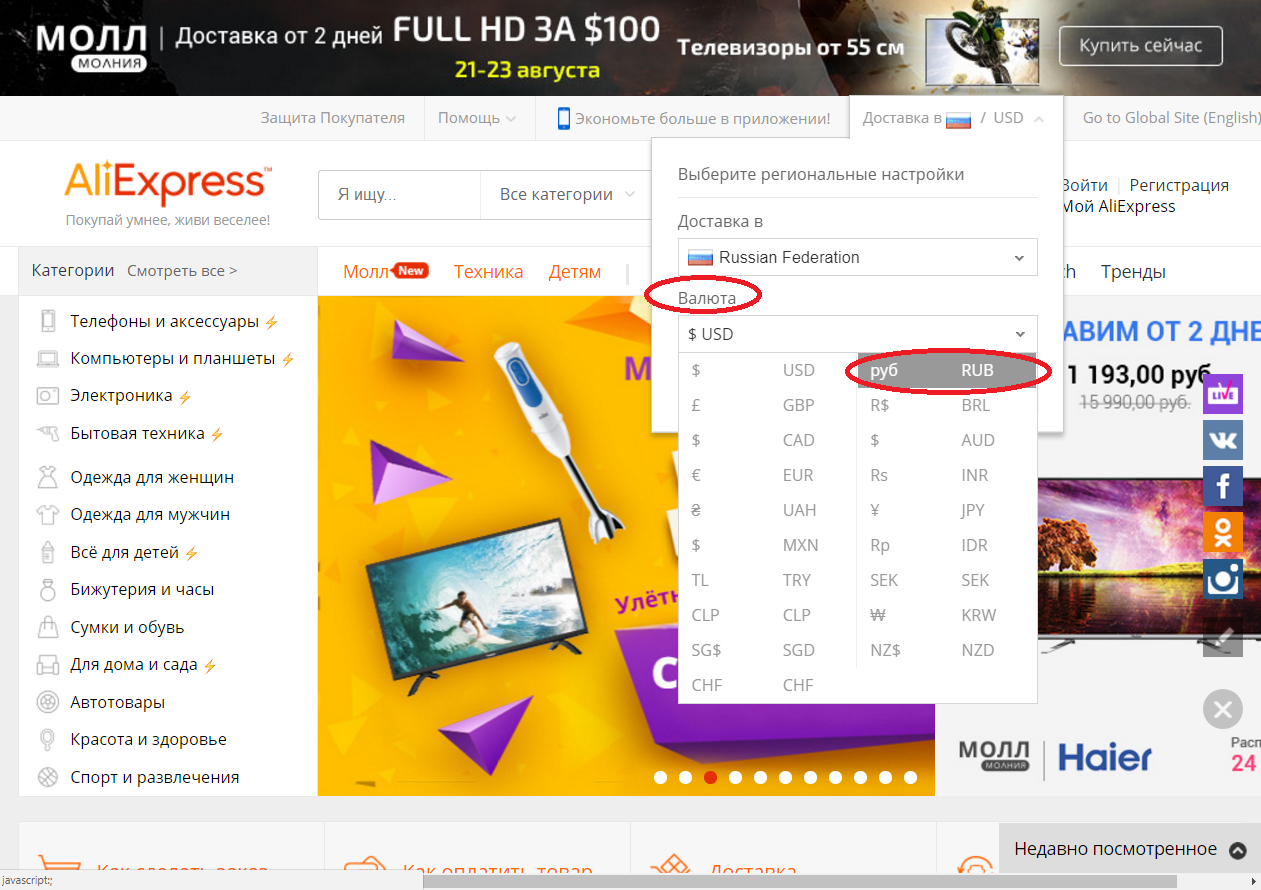Select JPY currency option
1261x890 pixels.
tap(947, 510)
